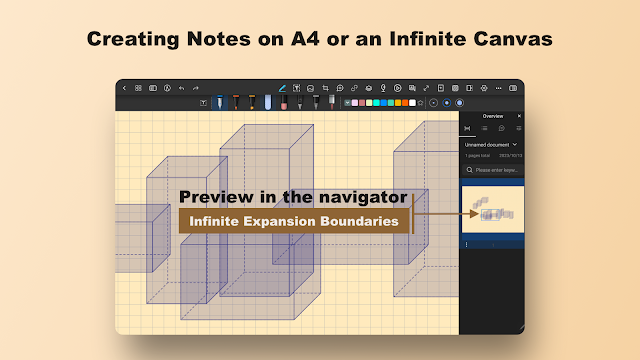
Task: Switch to the outline list tab
Action: pos(484,128)
